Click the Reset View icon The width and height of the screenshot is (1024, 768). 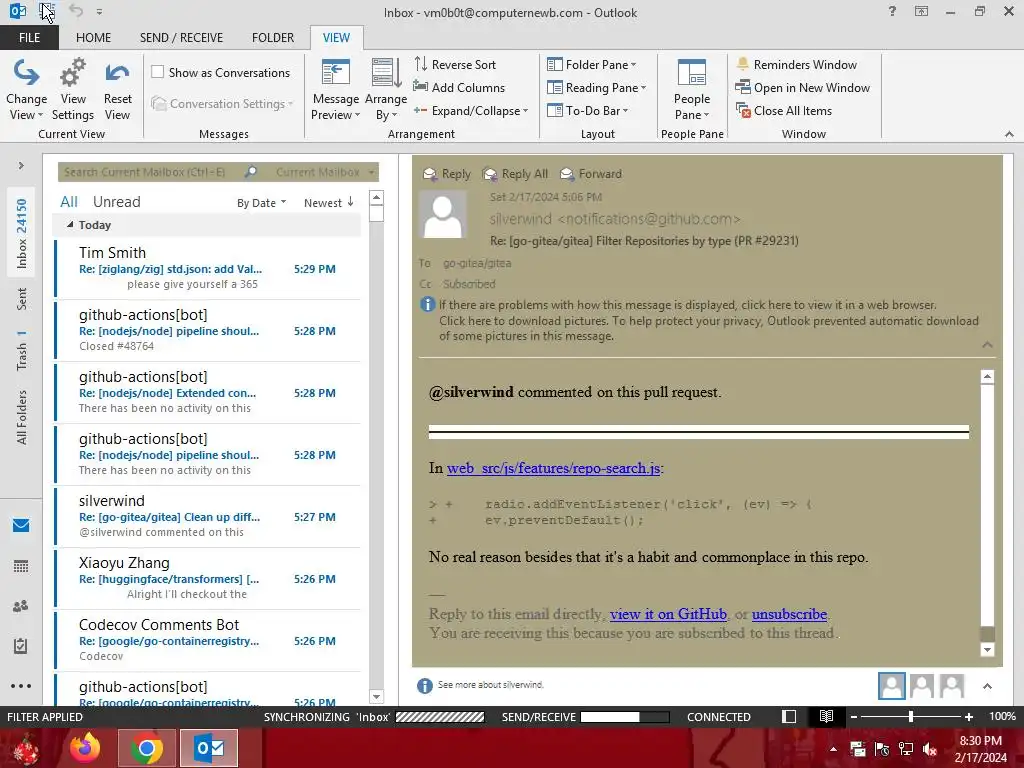tap(118, 73)
